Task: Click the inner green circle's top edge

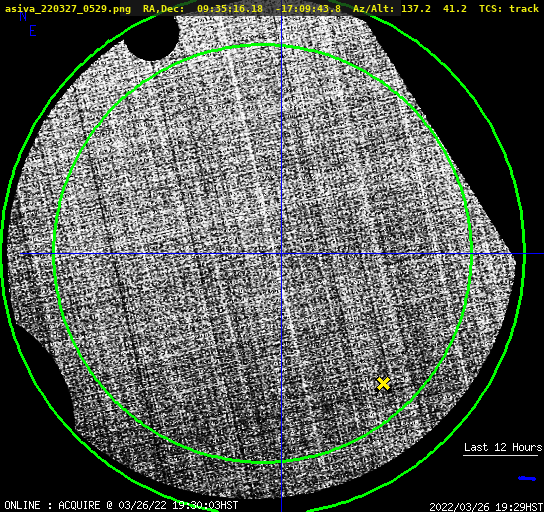Action: tap(263, 45)
